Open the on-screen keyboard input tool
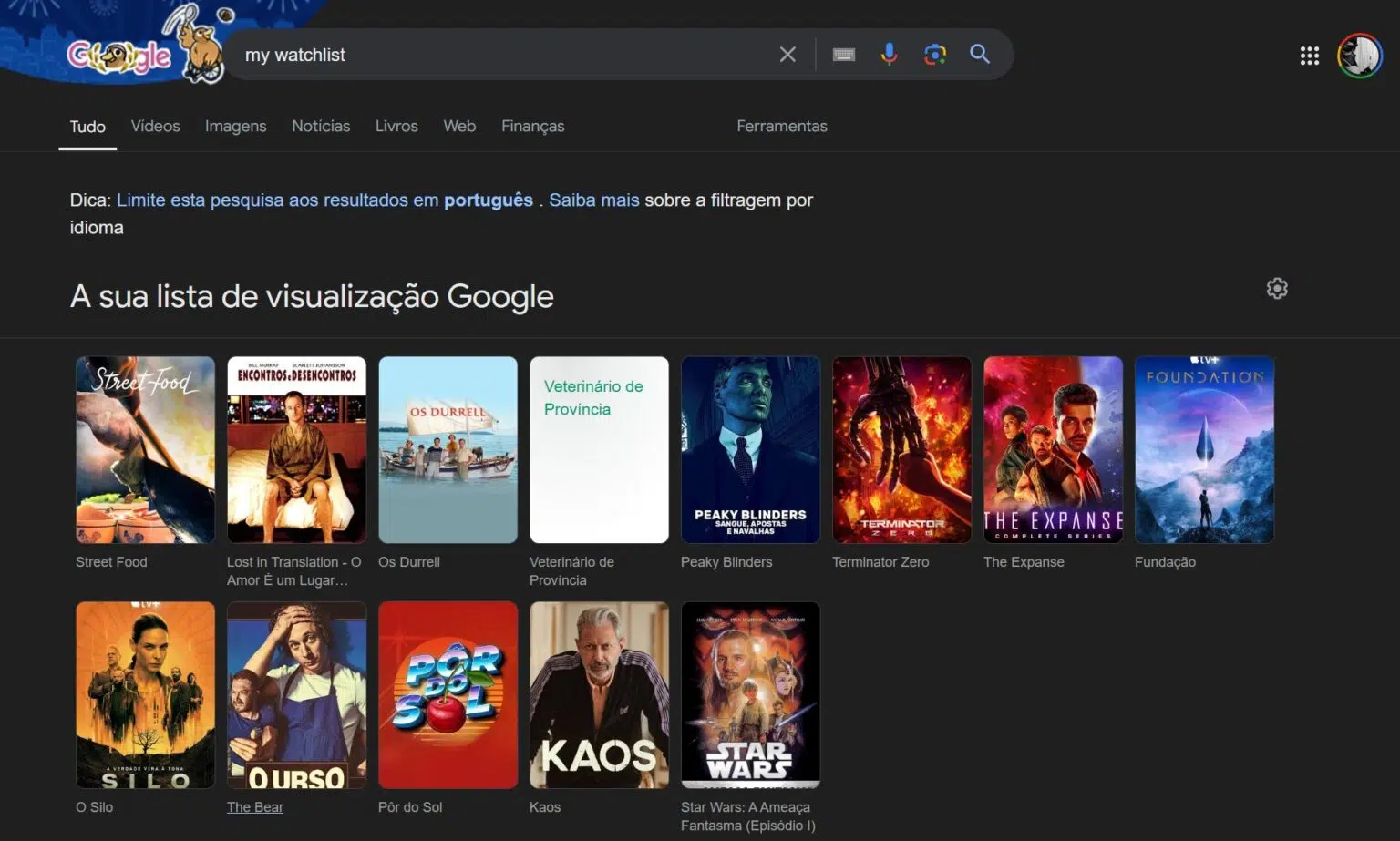 pyautogui.click(x=844, y=55)
